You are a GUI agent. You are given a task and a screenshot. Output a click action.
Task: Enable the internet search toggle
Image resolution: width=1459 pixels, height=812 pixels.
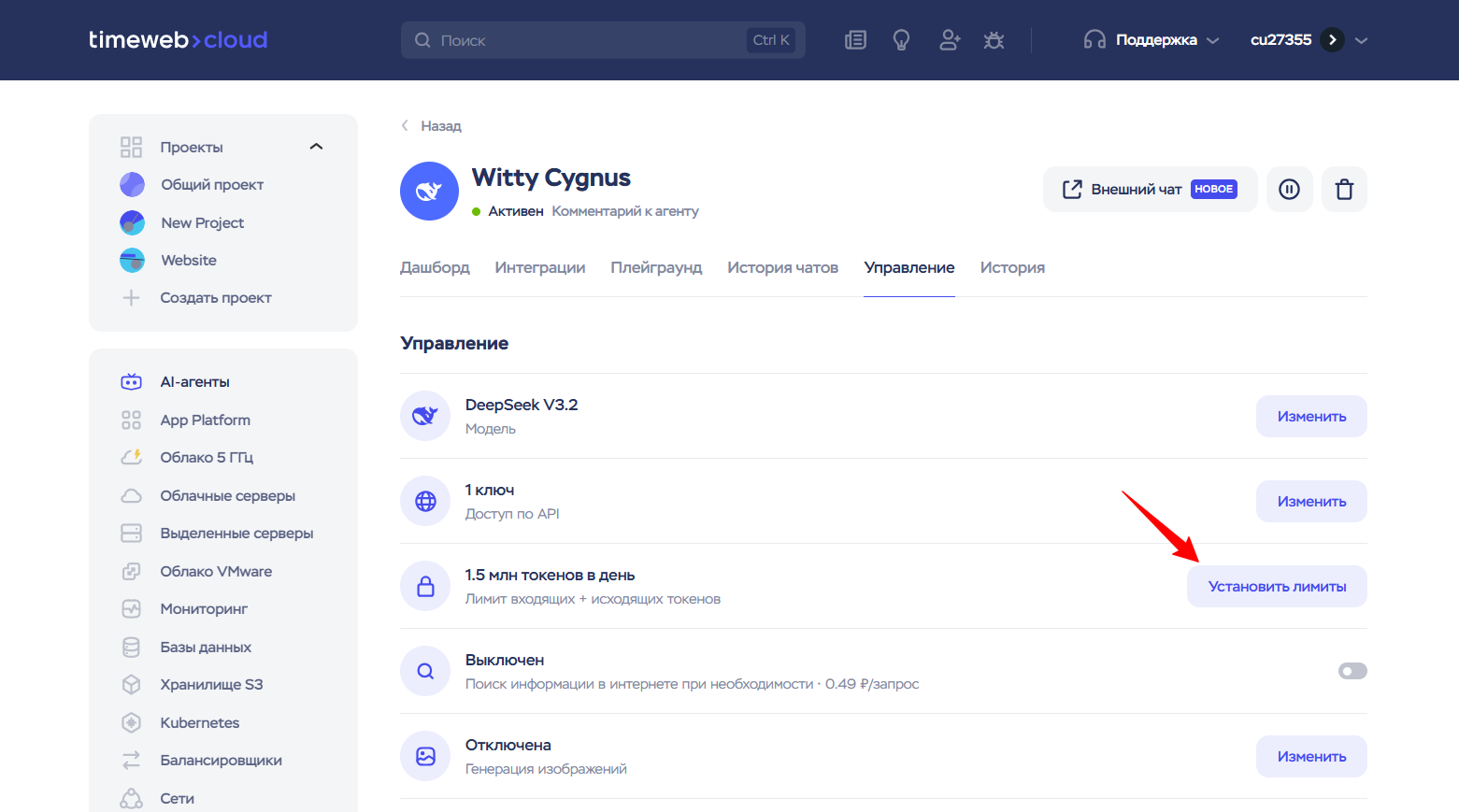click(x=1352, y=671)
